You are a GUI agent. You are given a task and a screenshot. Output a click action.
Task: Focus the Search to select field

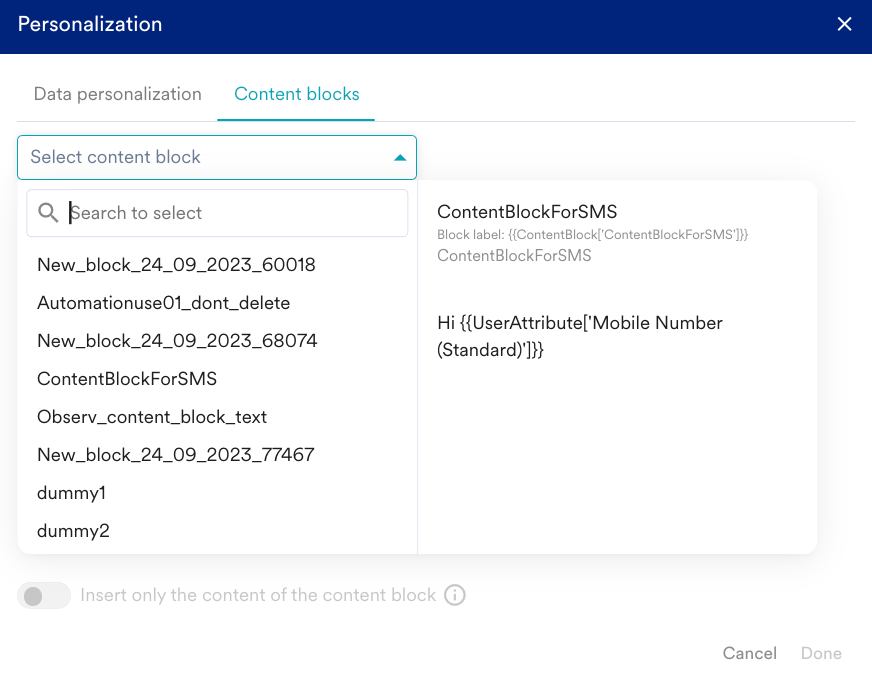[217, 213]
